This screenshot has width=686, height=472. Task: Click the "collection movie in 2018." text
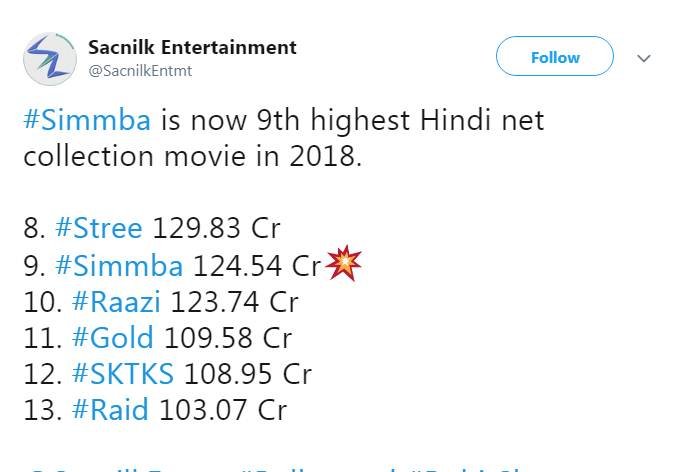click(192, 157)
